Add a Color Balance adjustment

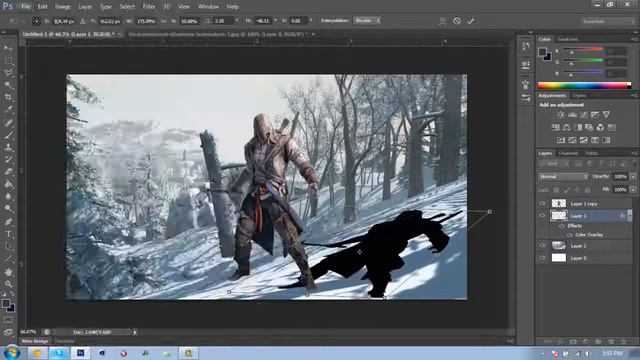tap(567, 127)
